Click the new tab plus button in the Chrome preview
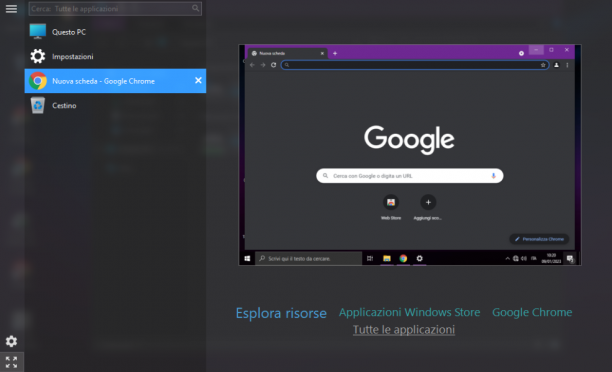This screenshot has height=372, width=612. coord(335,53)
